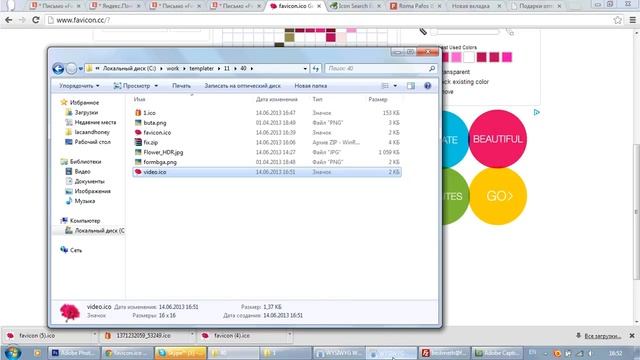Close the favicon.ico browser tab

pyautogui.click(x=319, y=6)
